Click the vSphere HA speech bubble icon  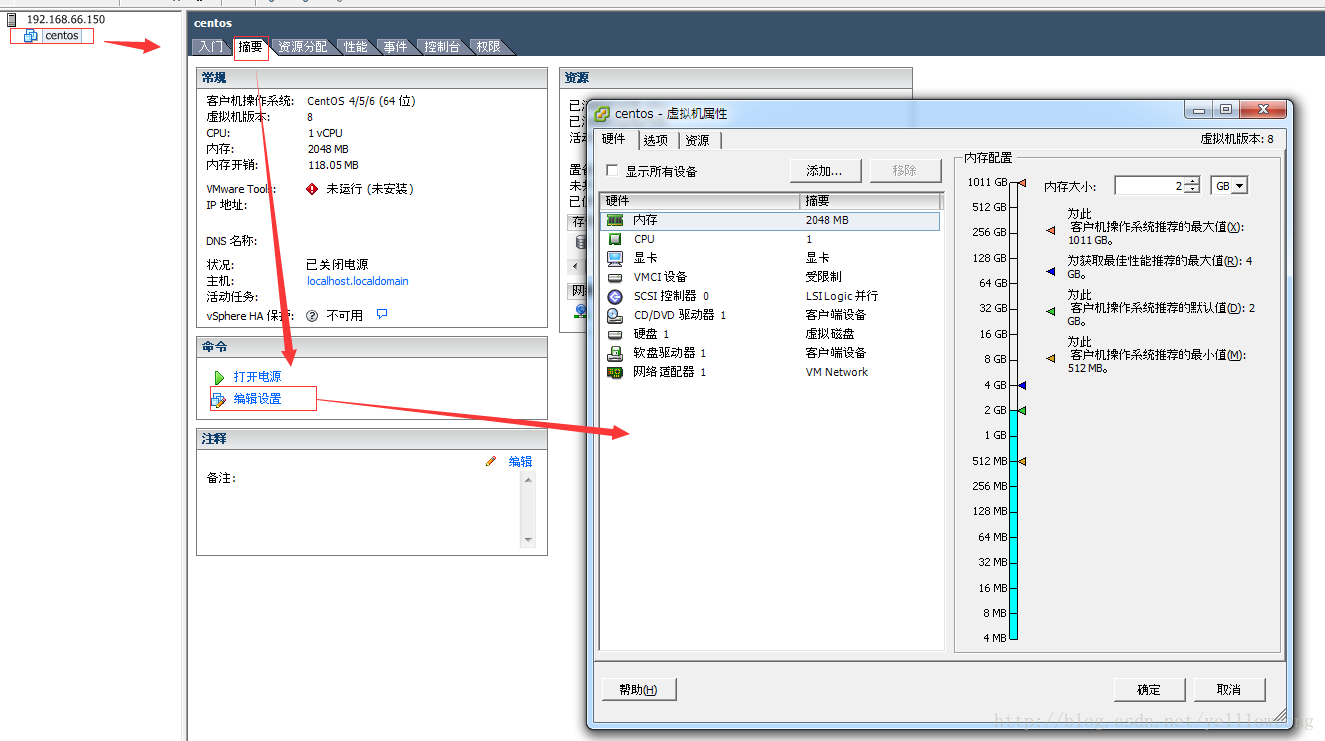[x=382, y=314]
